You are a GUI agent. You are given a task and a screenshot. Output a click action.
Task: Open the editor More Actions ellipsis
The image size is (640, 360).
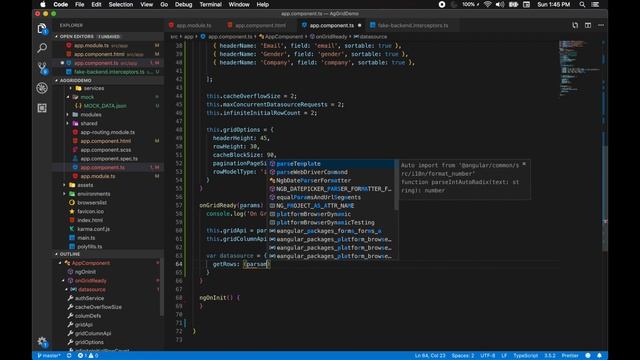(601, 25)
